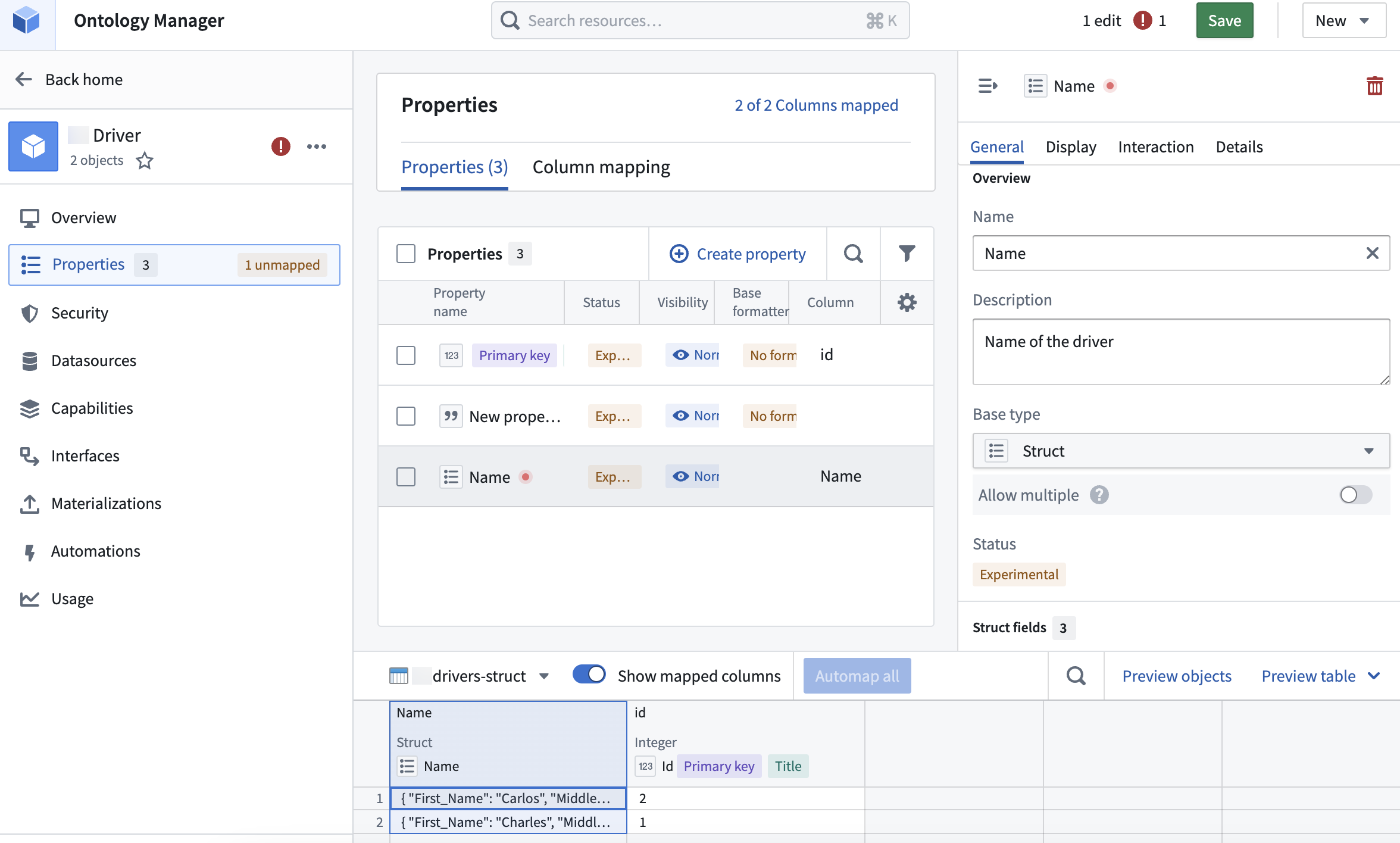This screenshot has width=1400, height=843.
Task: Enable the Allow multiple toggle
Action: 1356,495
